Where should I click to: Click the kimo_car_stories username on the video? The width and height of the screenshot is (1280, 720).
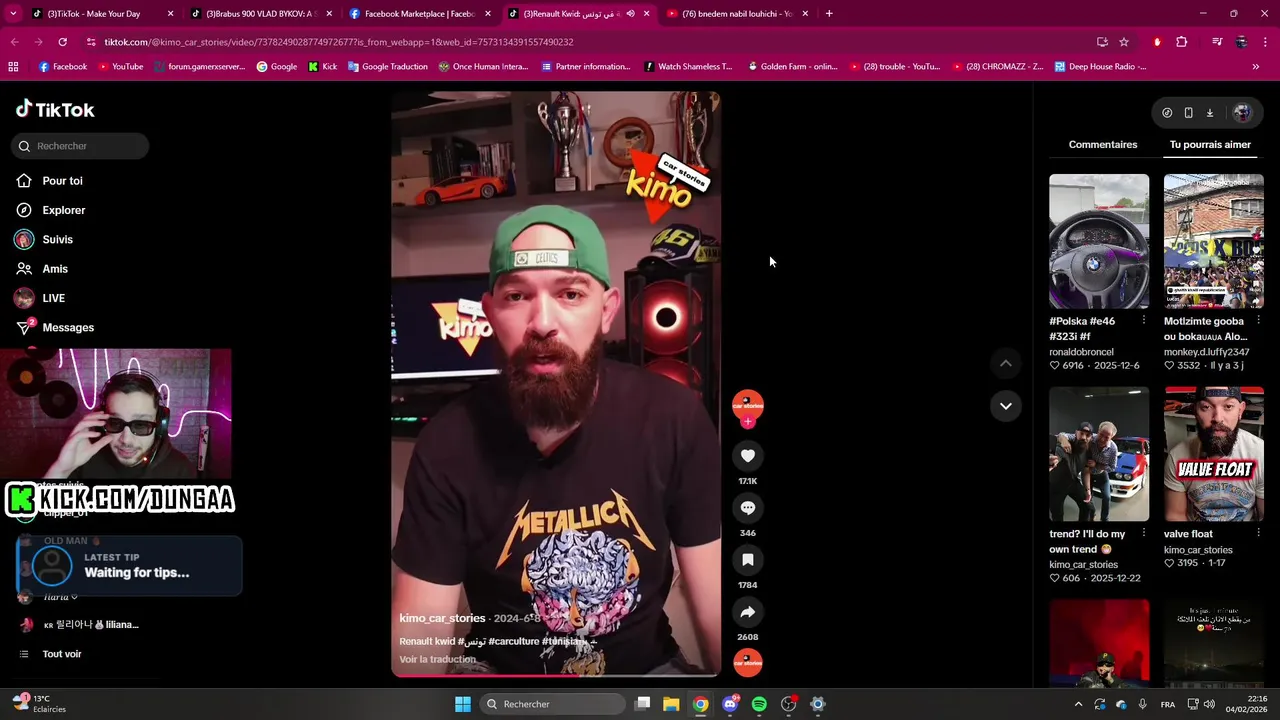(x=442, y=619)
